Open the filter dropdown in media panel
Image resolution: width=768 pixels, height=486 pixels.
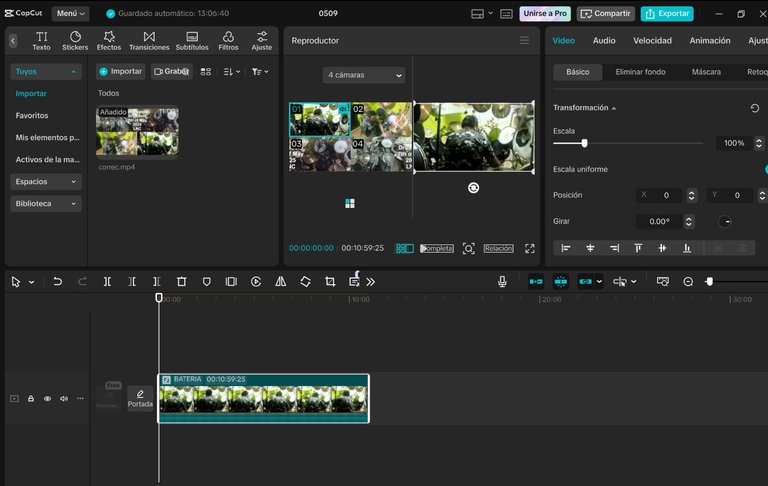(260, 72)
